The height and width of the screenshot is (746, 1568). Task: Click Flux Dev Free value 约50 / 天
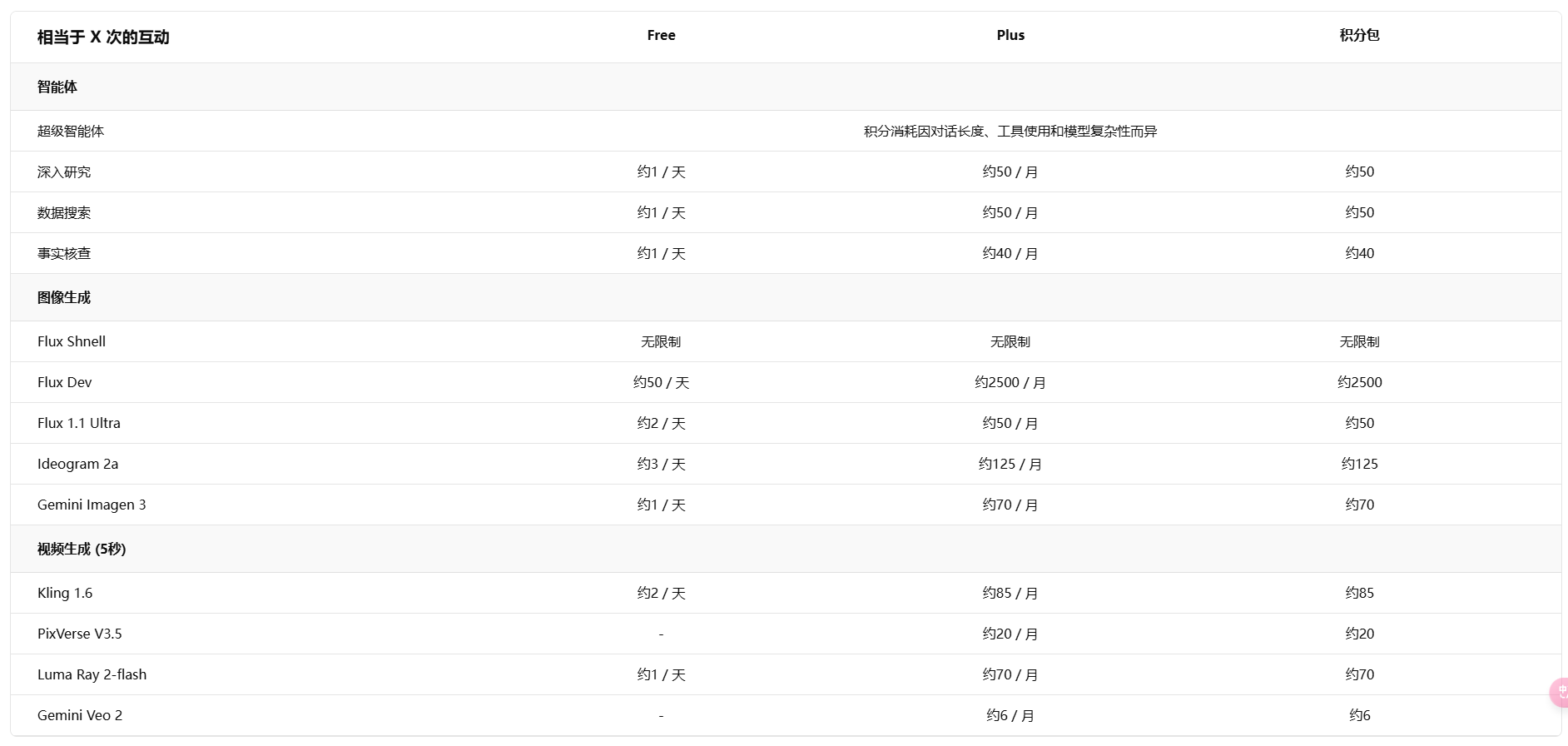point(661,382)
